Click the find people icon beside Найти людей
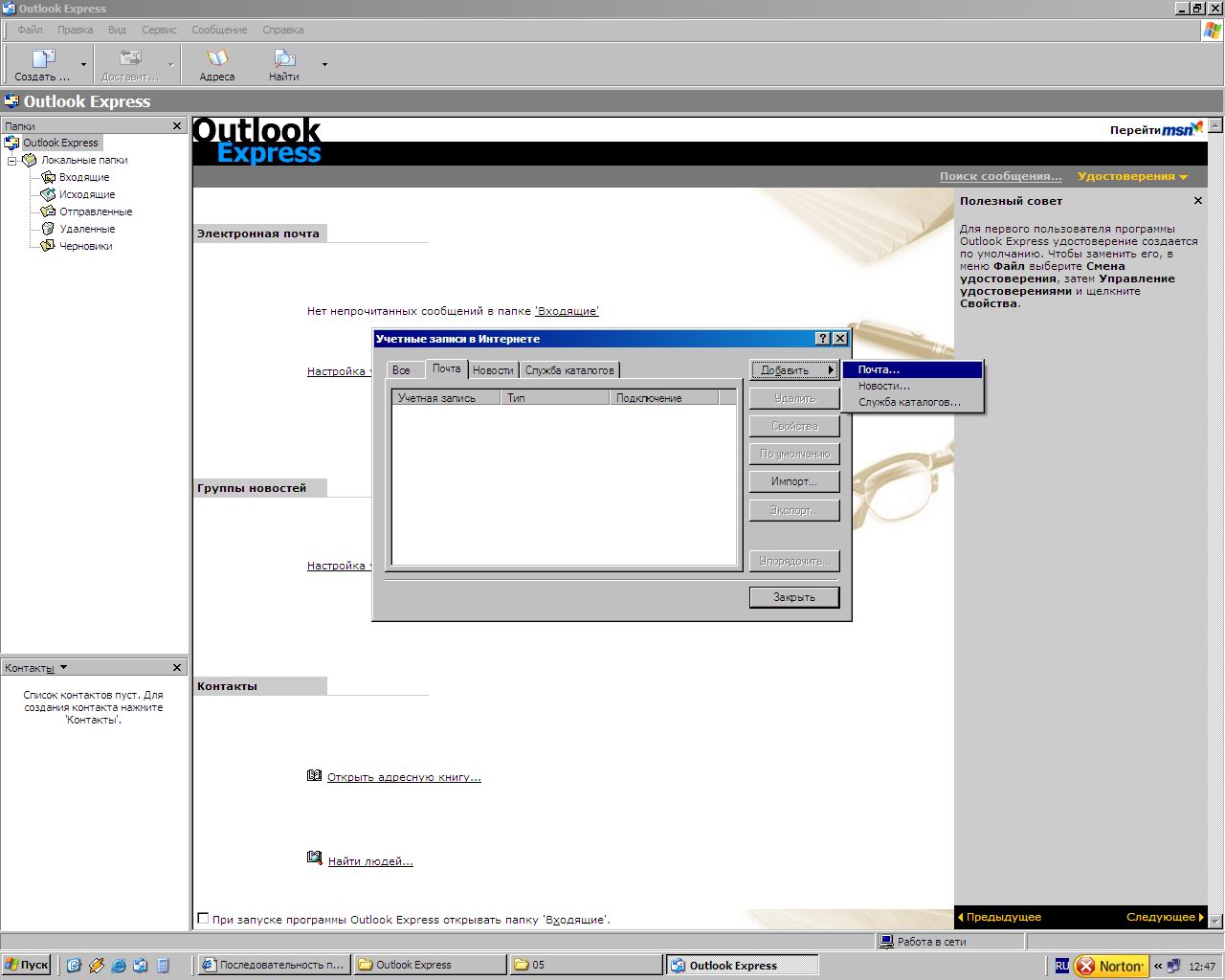 314,858
